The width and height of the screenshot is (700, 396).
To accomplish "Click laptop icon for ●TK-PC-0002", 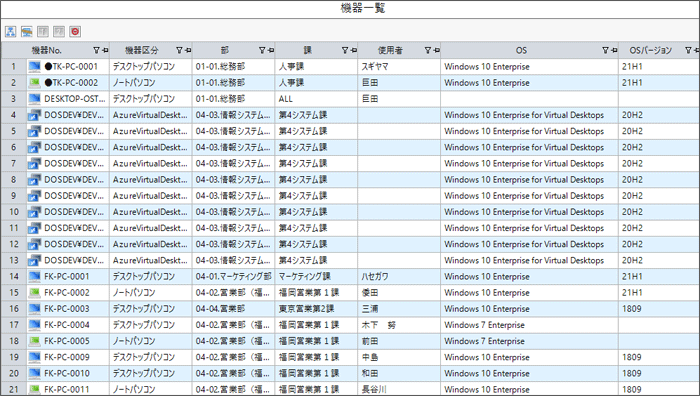I will click(34, 83).
